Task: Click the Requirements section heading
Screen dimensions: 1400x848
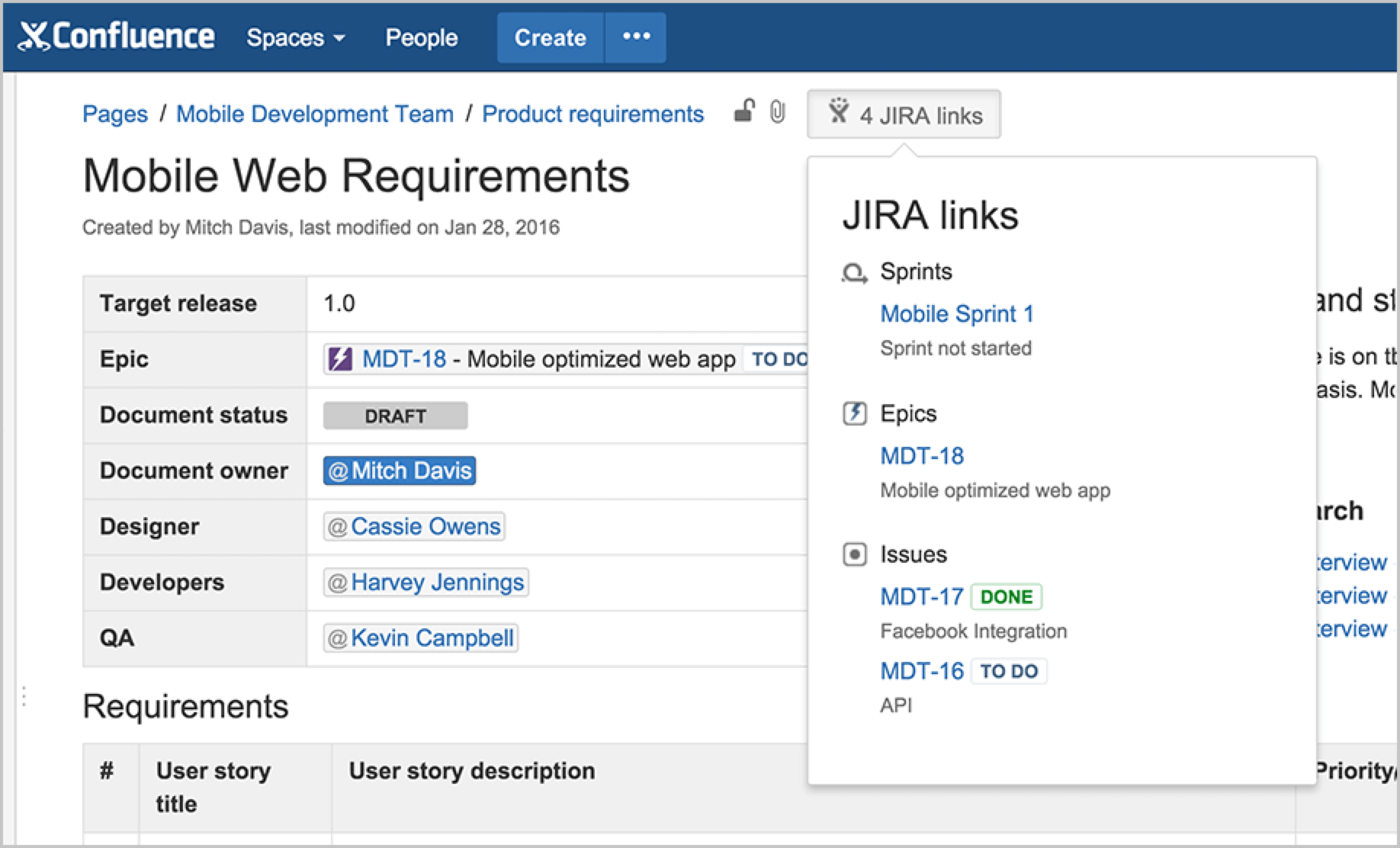Action: click(x=185, y=706)
